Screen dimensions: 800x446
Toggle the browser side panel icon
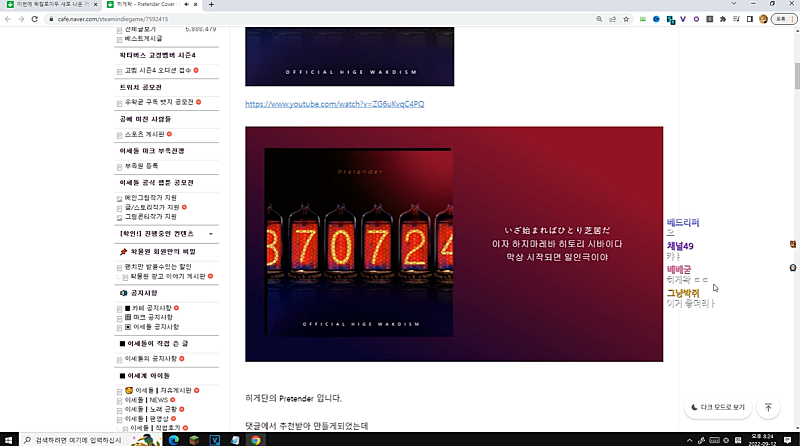click(x=749, y=19)
